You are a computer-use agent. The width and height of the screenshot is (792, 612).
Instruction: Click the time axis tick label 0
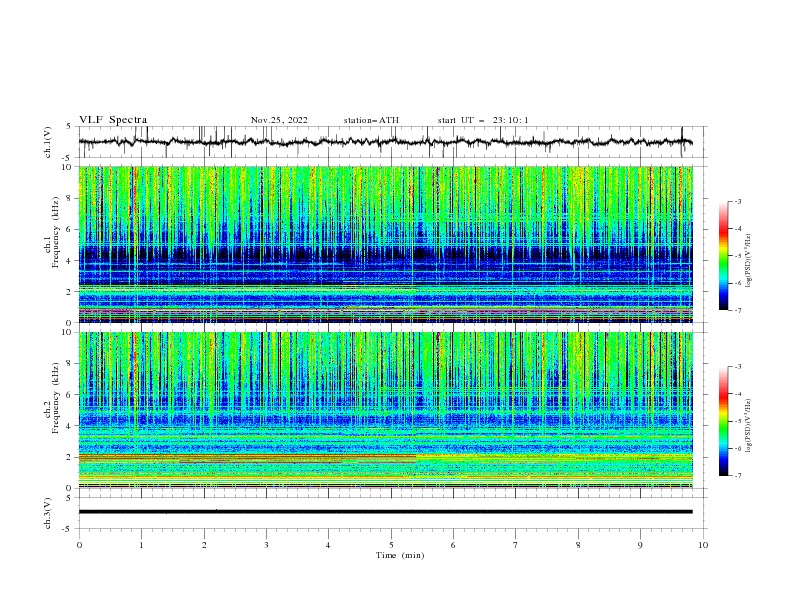click(79, 545)
